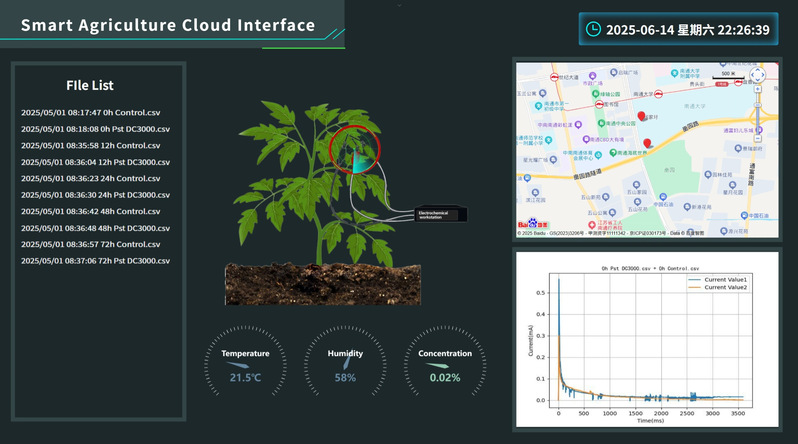Open the 0h Control.csv file entry
Screen dimensions: 798x444
(90, 113)
